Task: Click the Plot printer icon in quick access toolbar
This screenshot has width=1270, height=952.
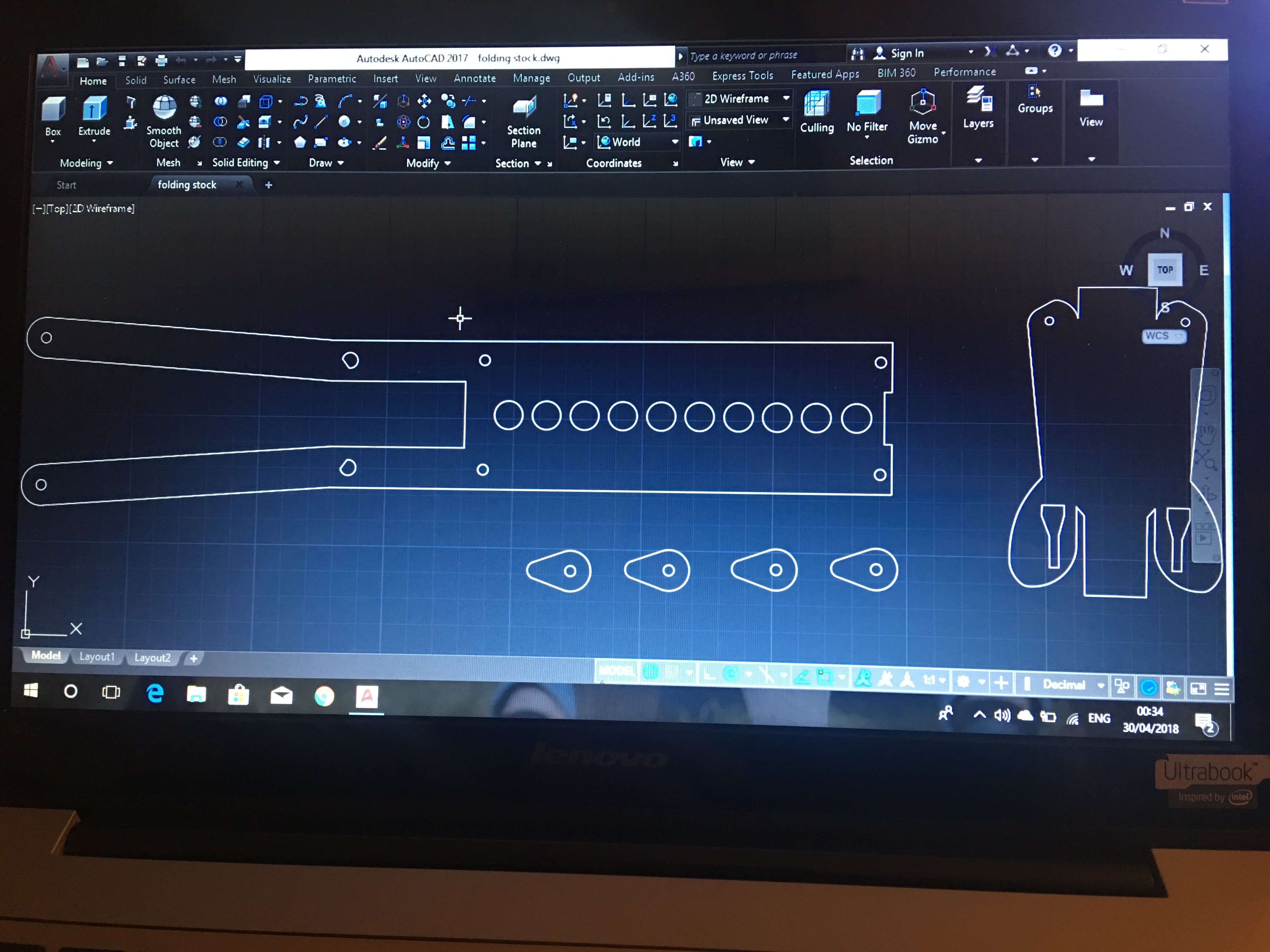Action: (x=161, y=60)
